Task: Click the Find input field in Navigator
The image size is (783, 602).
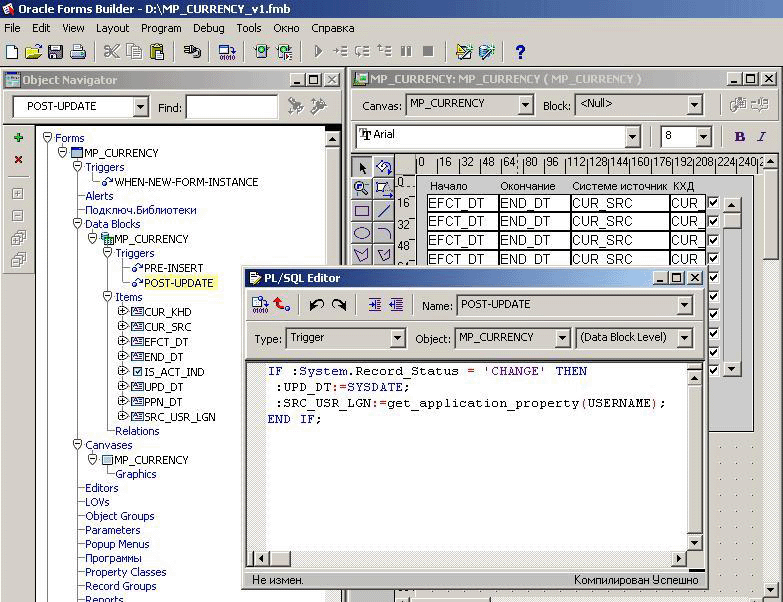Action: tap(232, 107)
